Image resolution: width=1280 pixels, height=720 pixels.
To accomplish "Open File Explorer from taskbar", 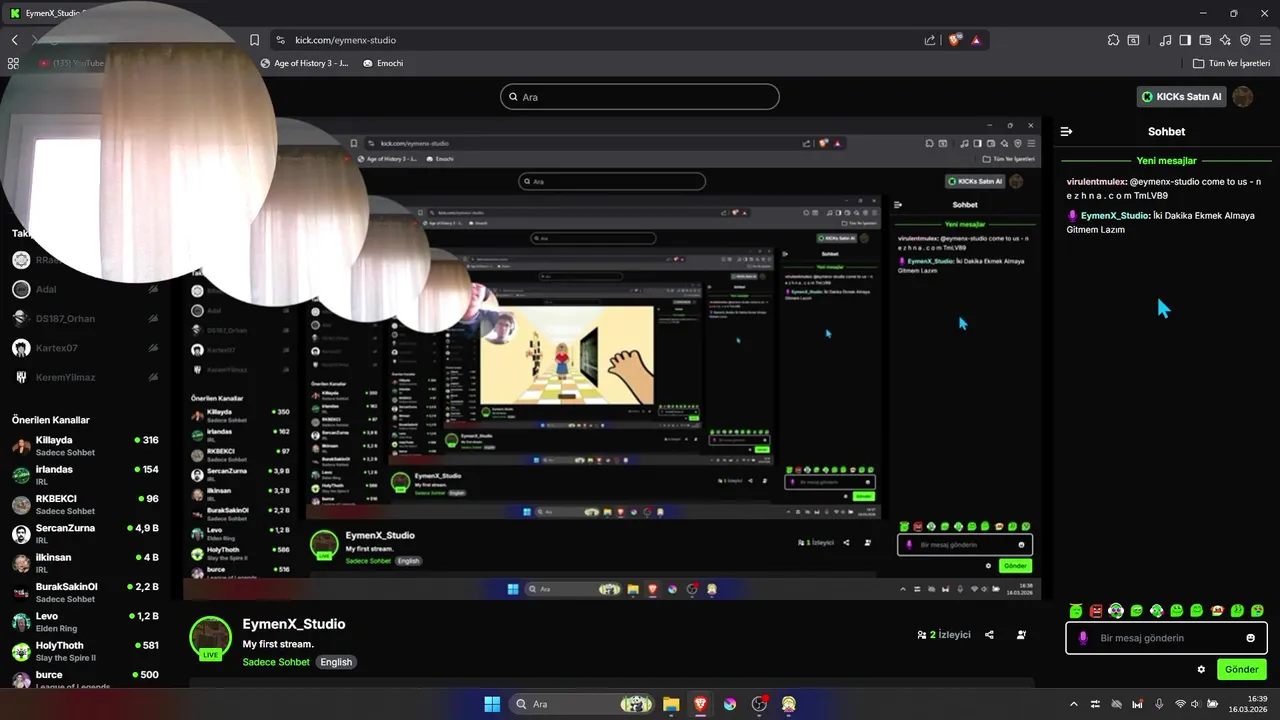I will point(671,704).
